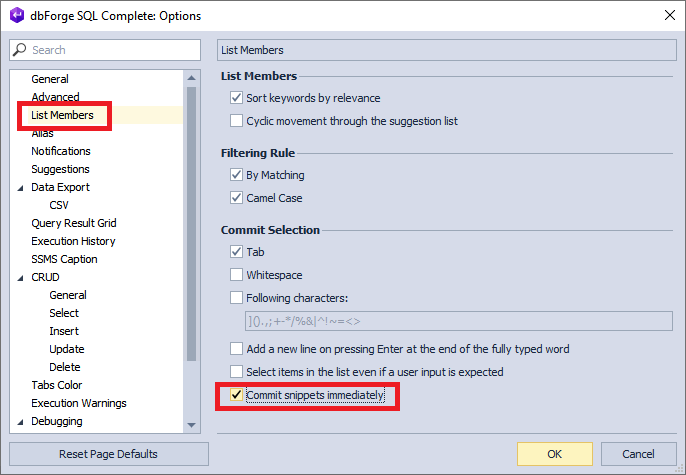The image size is (686, 475).
Task: Open the Notifications page
Action: 61,151
